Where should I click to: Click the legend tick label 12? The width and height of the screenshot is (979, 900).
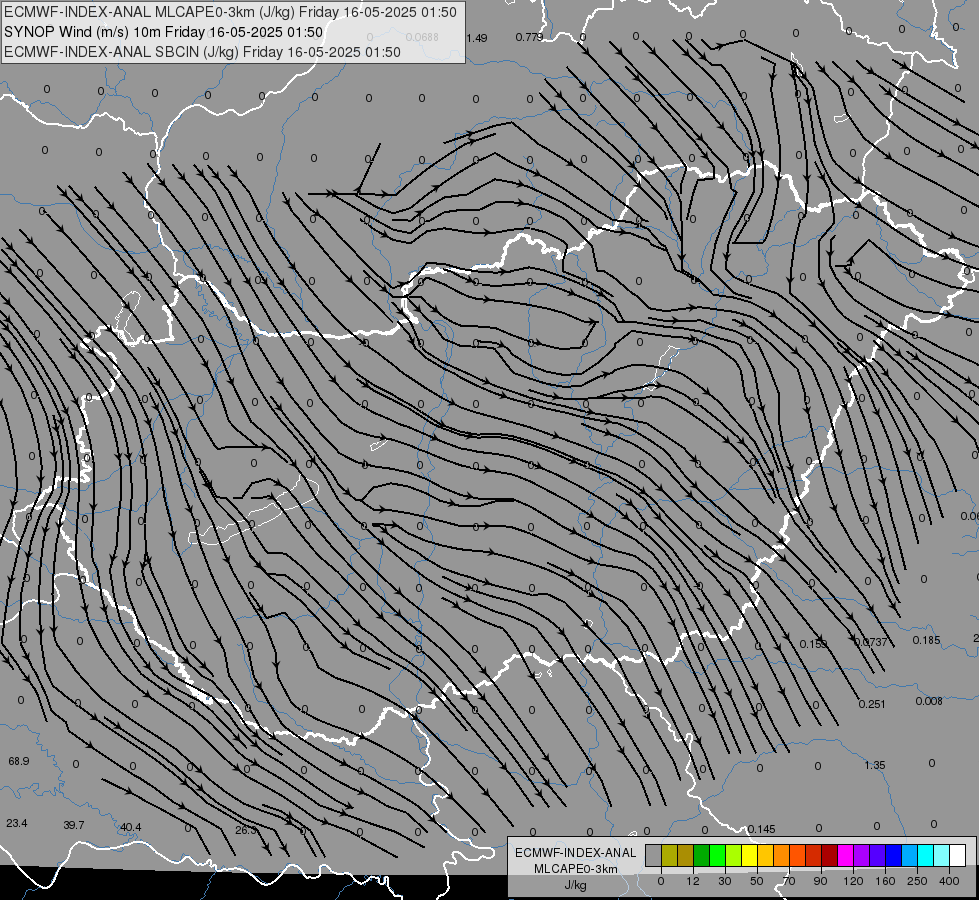[x=692, y=881]
